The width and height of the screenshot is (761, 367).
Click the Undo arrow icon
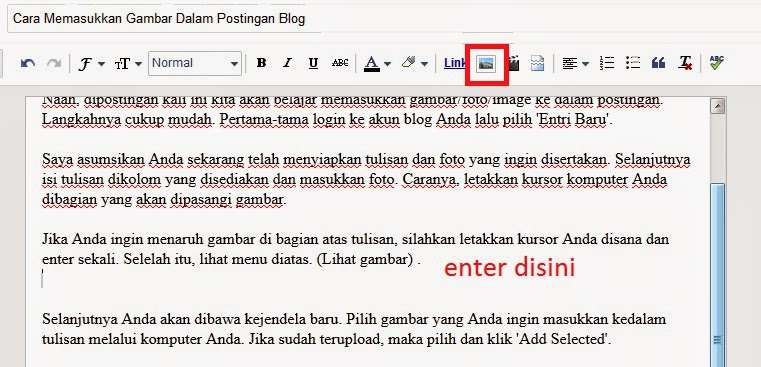coord(28,63)
